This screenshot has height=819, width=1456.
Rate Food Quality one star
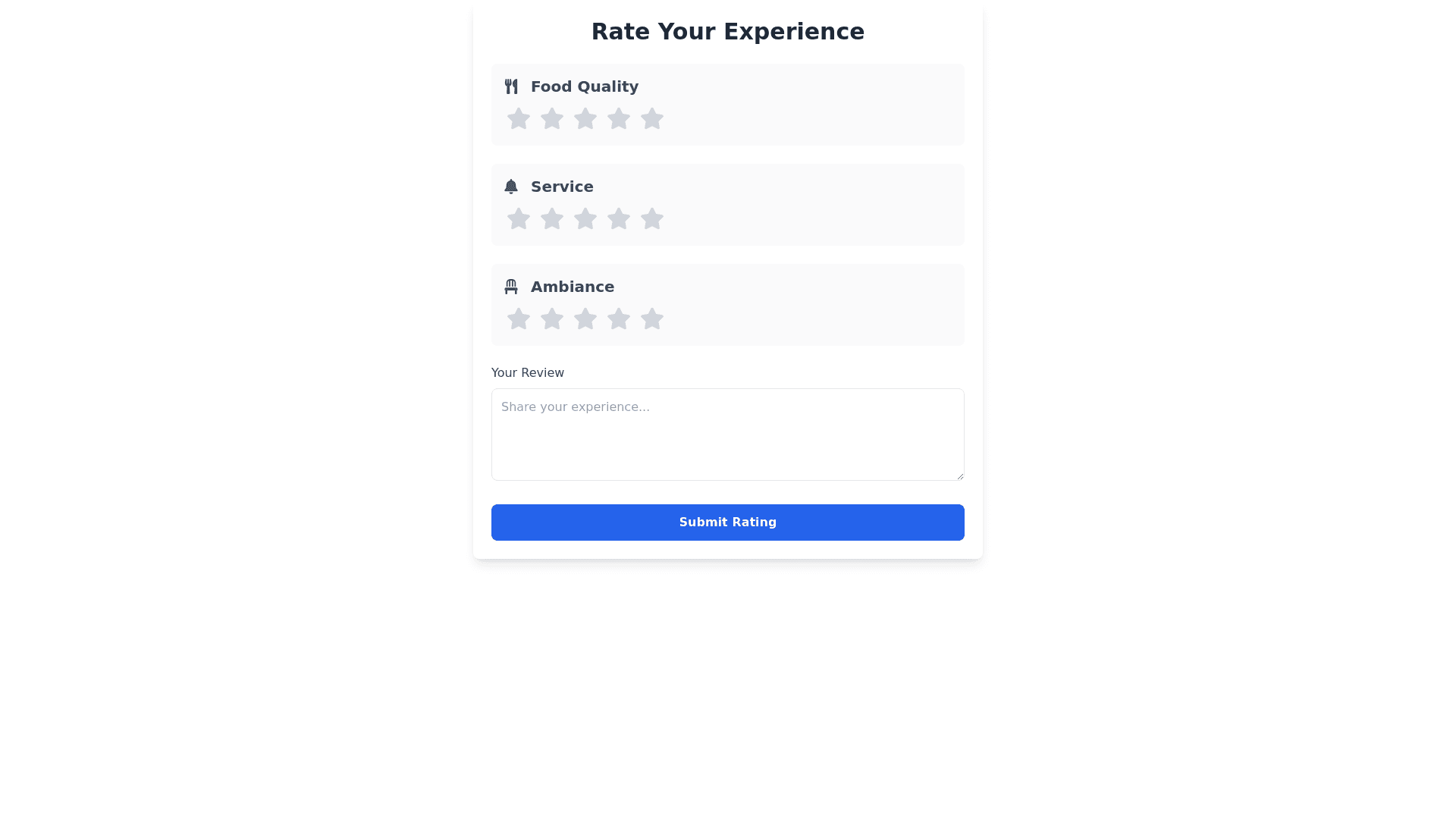(x=519, y=119)
